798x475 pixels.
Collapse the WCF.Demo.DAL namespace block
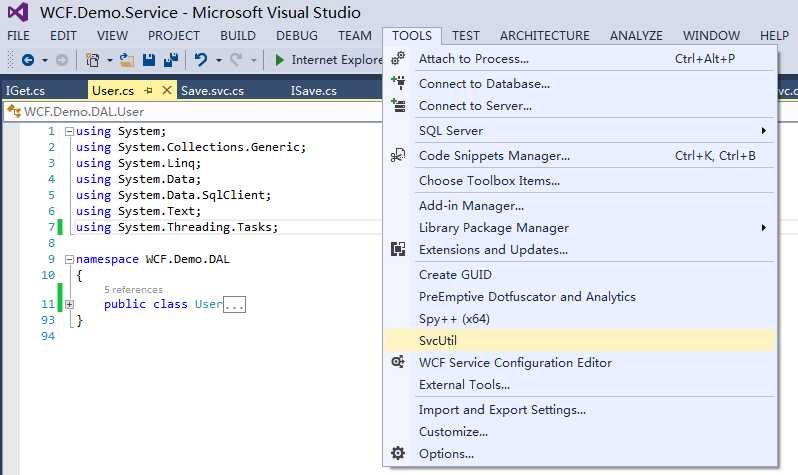tap(68, 259)
